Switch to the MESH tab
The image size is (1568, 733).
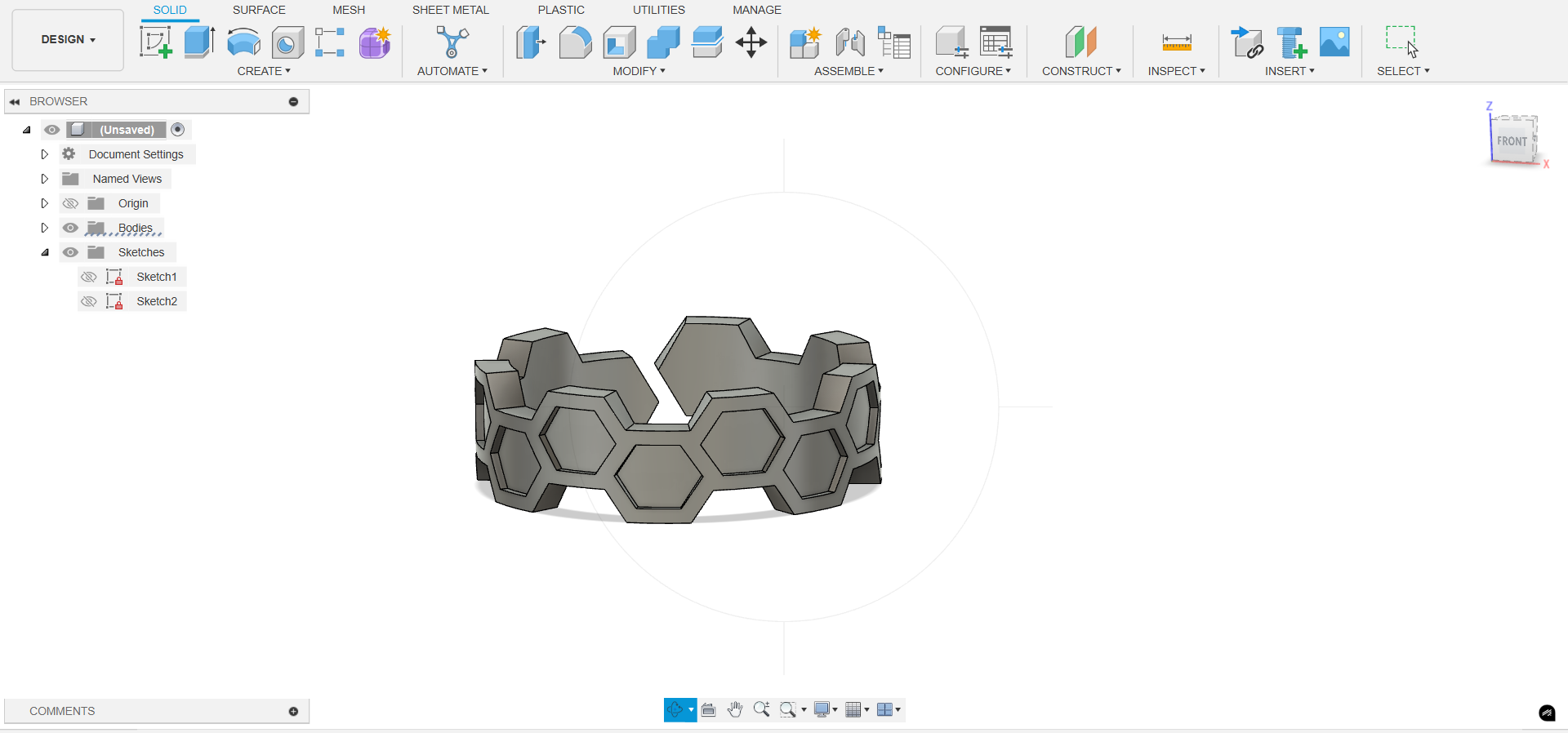349,10
